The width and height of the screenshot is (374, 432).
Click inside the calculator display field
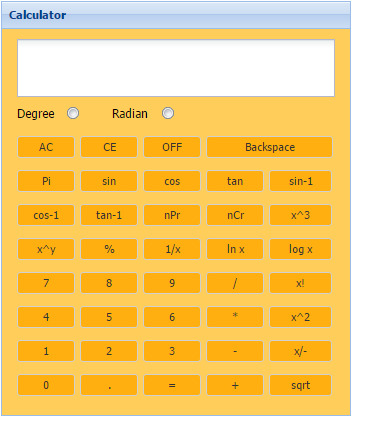coord(176,68)
